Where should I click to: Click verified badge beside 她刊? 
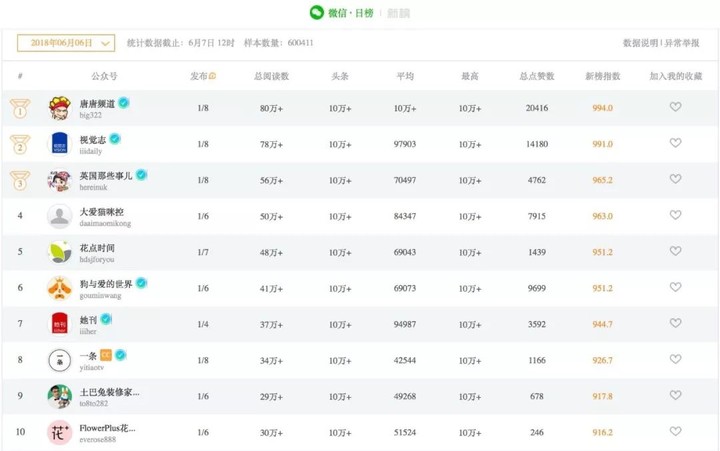(106, 319)
